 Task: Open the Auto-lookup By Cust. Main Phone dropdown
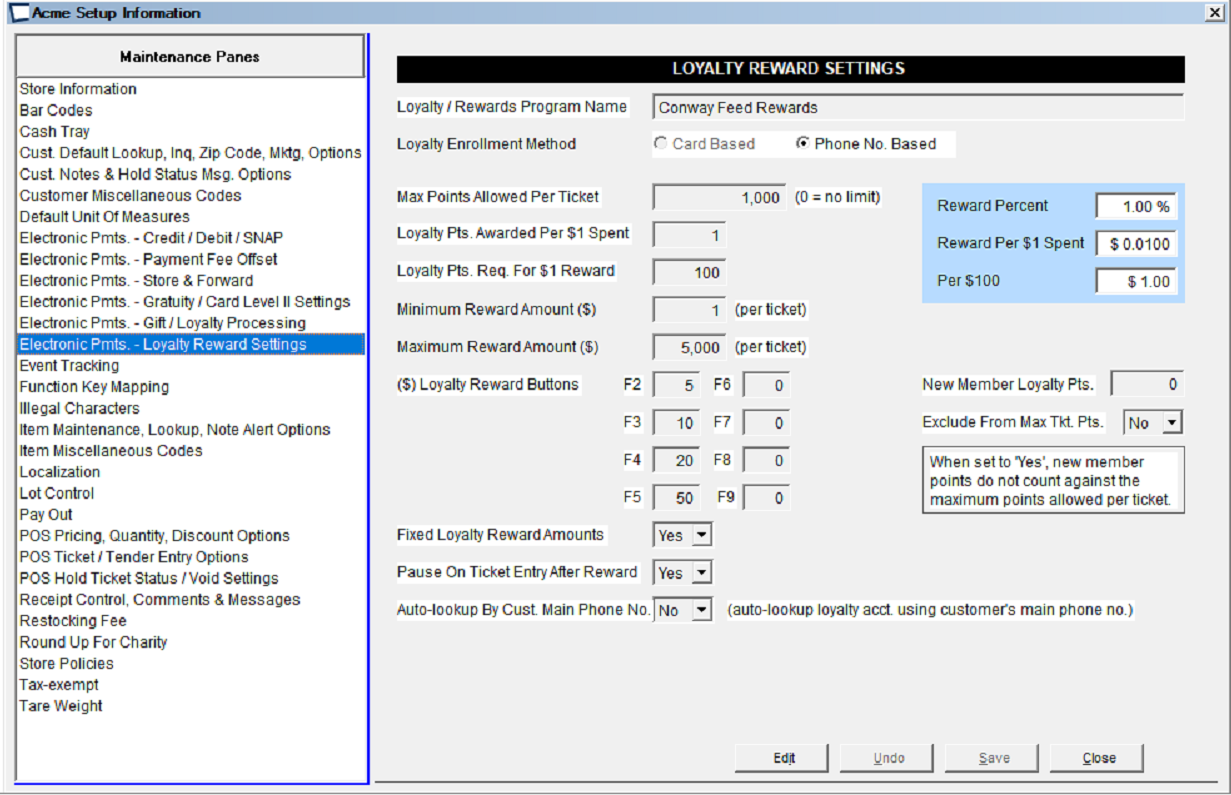(702, 610)
